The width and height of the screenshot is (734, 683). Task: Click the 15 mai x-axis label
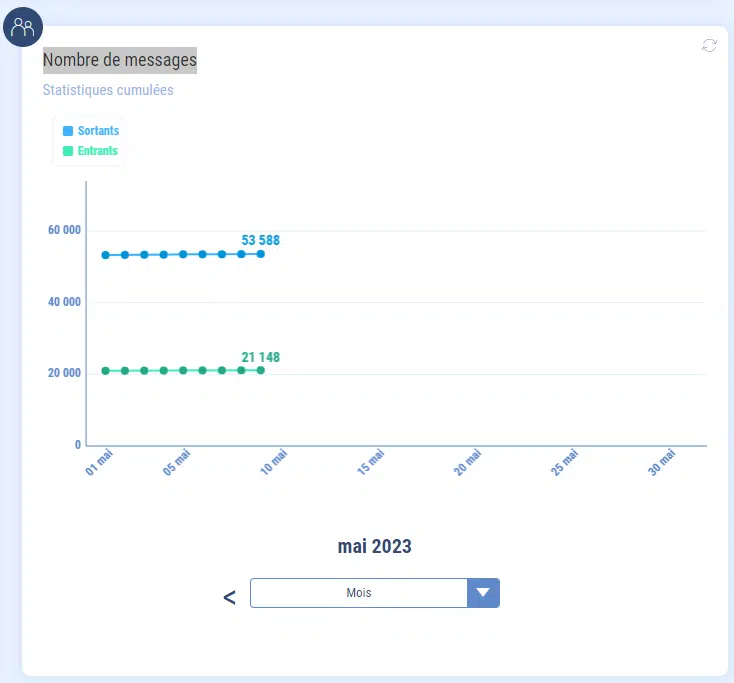click(371, 463)
